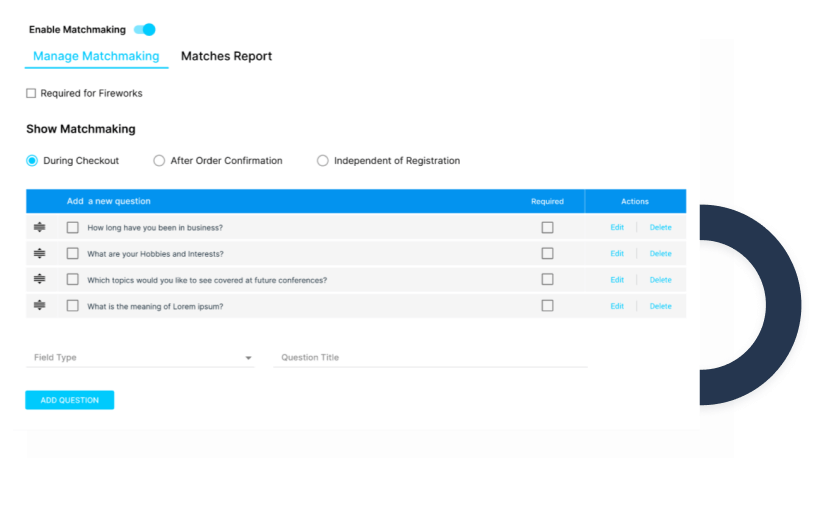Select During Checkout radio option

[x=32, y=161]
